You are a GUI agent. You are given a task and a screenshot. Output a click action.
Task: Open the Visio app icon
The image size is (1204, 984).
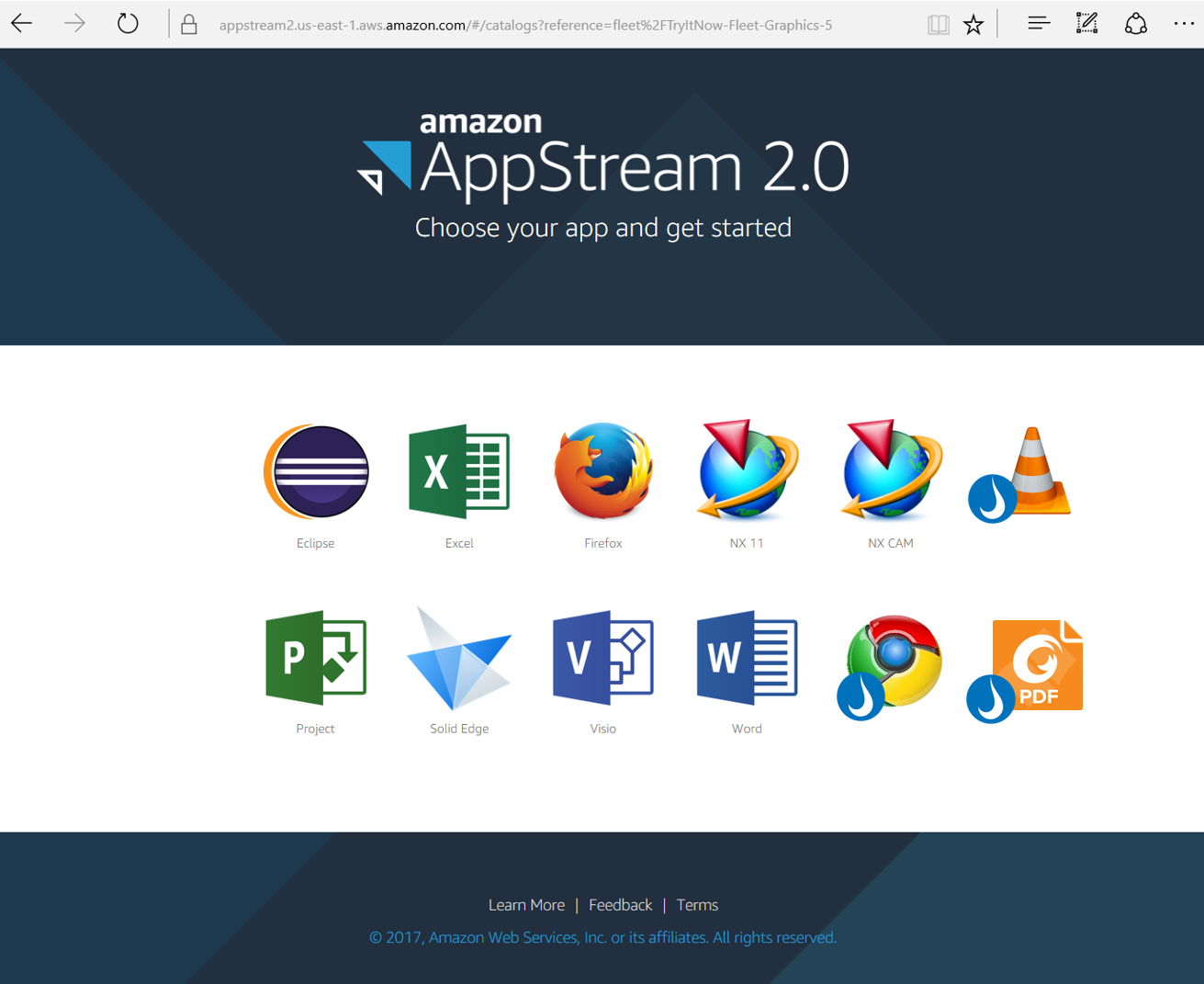click(x=603, y=658)
